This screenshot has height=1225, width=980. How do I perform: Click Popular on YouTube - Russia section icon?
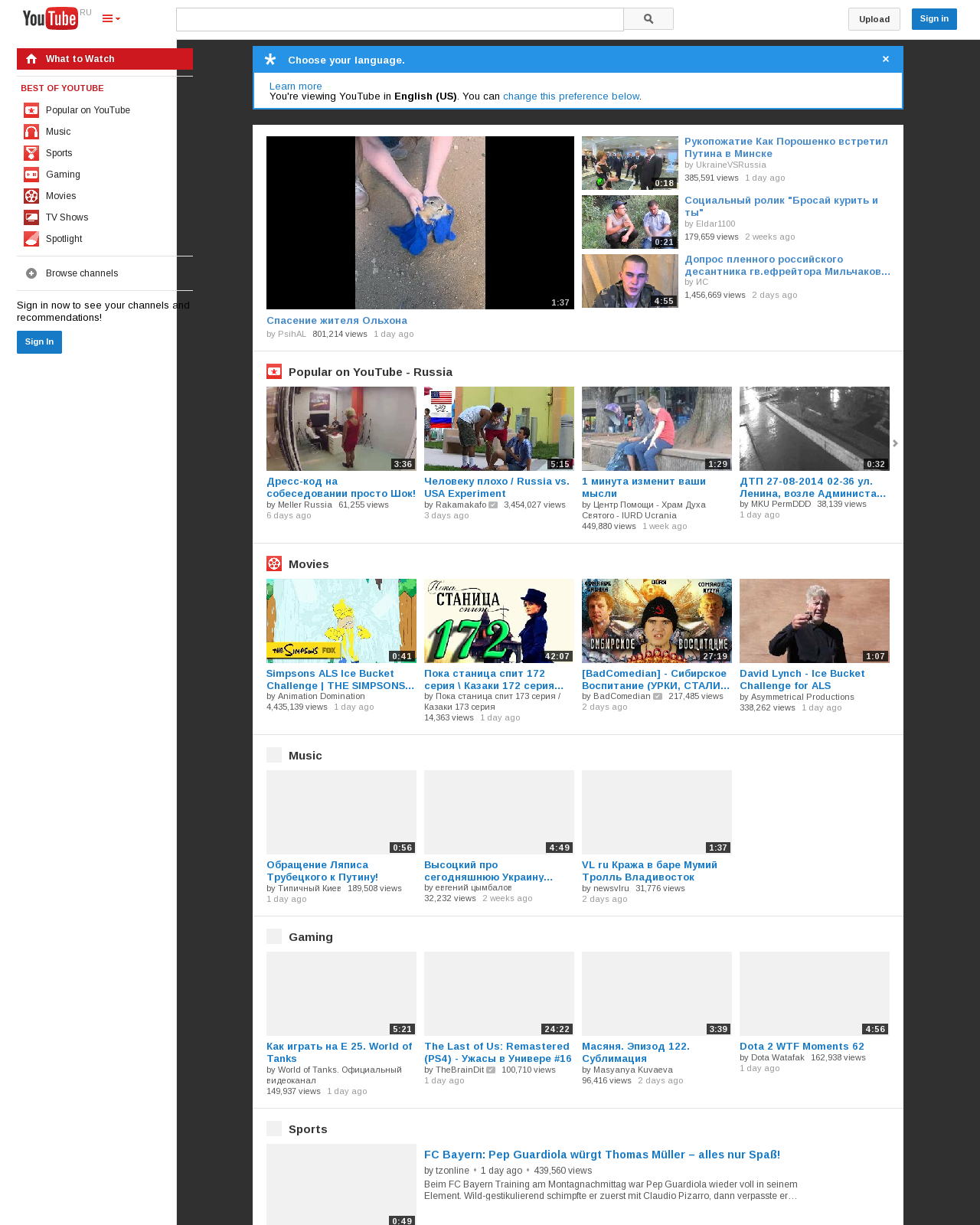tap(274, 371)
